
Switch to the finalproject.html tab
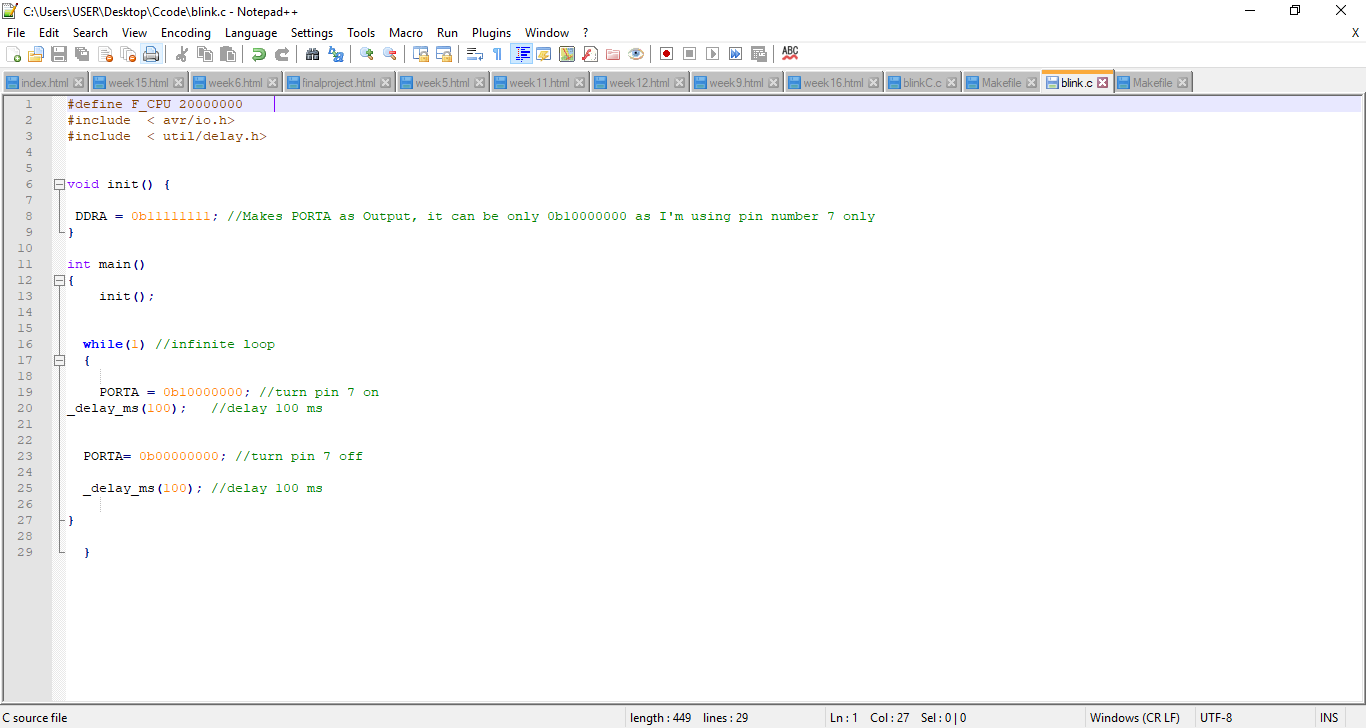click(x=339, y=83)
